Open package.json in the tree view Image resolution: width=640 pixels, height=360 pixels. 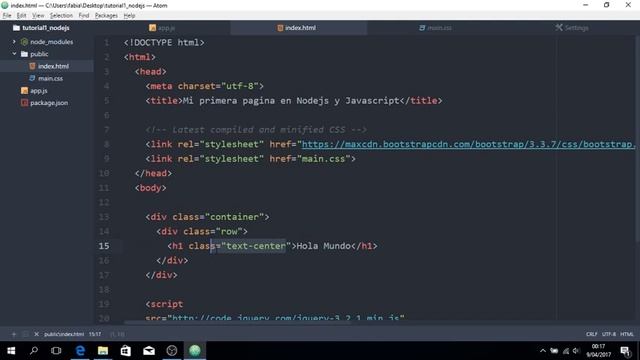pyautogui.click(x=49, y=103)
